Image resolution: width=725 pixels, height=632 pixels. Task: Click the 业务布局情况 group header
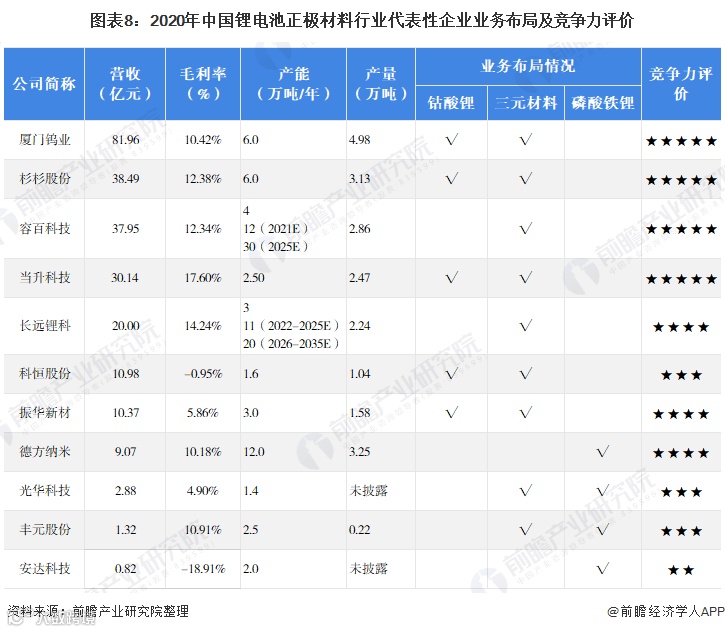[528, 66]
